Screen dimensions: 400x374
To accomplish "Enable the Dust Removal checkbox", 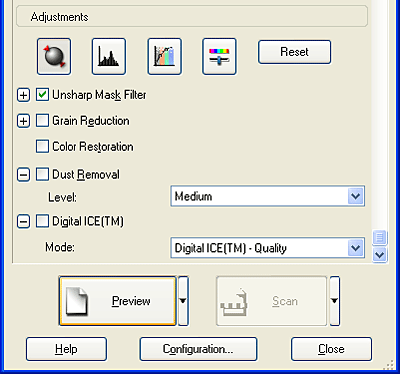I will [42, 174].
